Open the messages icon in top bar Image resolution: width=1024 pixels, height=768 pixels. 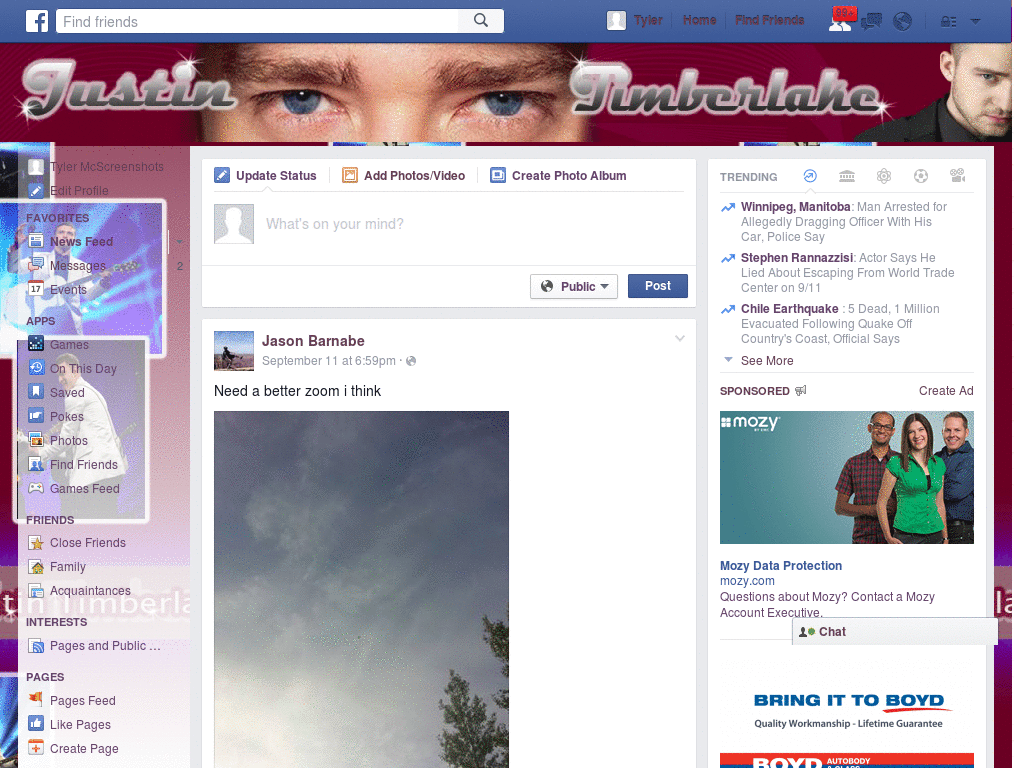click(x=871, y=22)
